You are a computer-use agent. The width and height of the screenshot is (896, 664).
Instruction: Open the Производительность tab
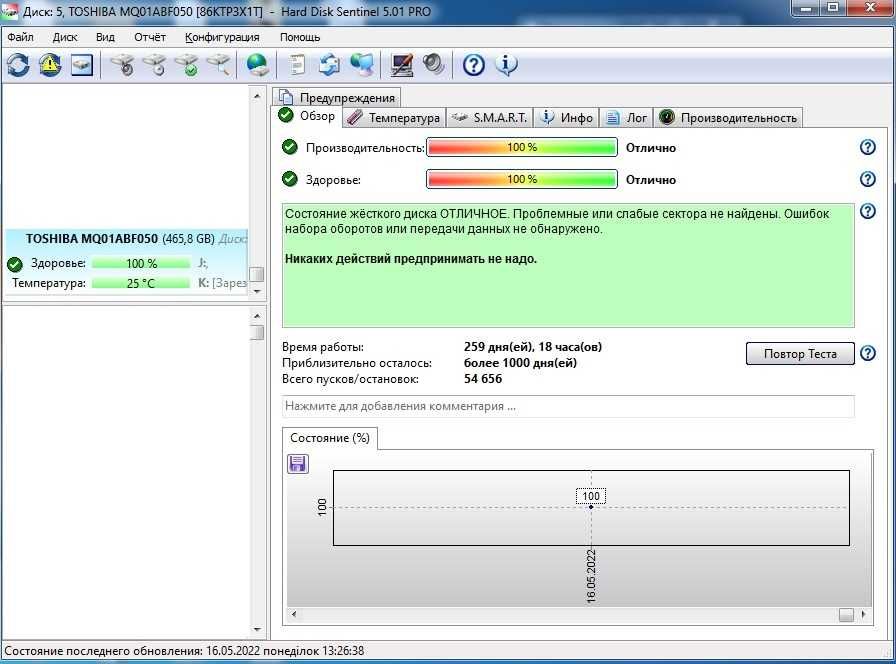click(x=728, y=118)
